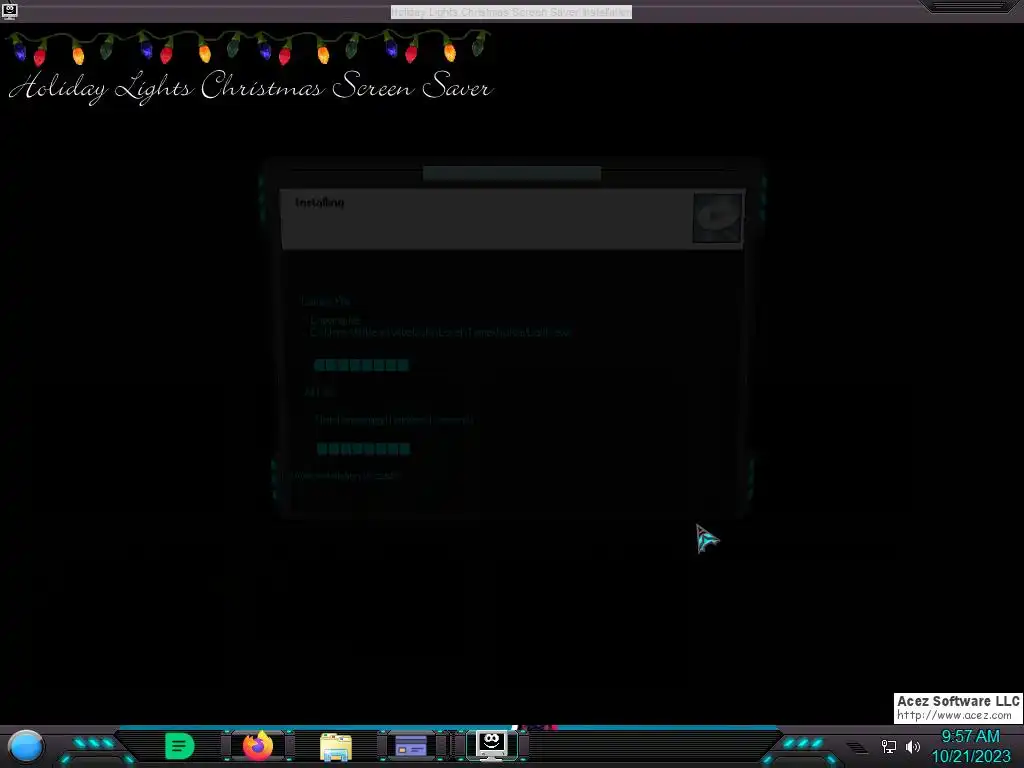
Task: Click the network tray icon
Action: coord(889,746)
